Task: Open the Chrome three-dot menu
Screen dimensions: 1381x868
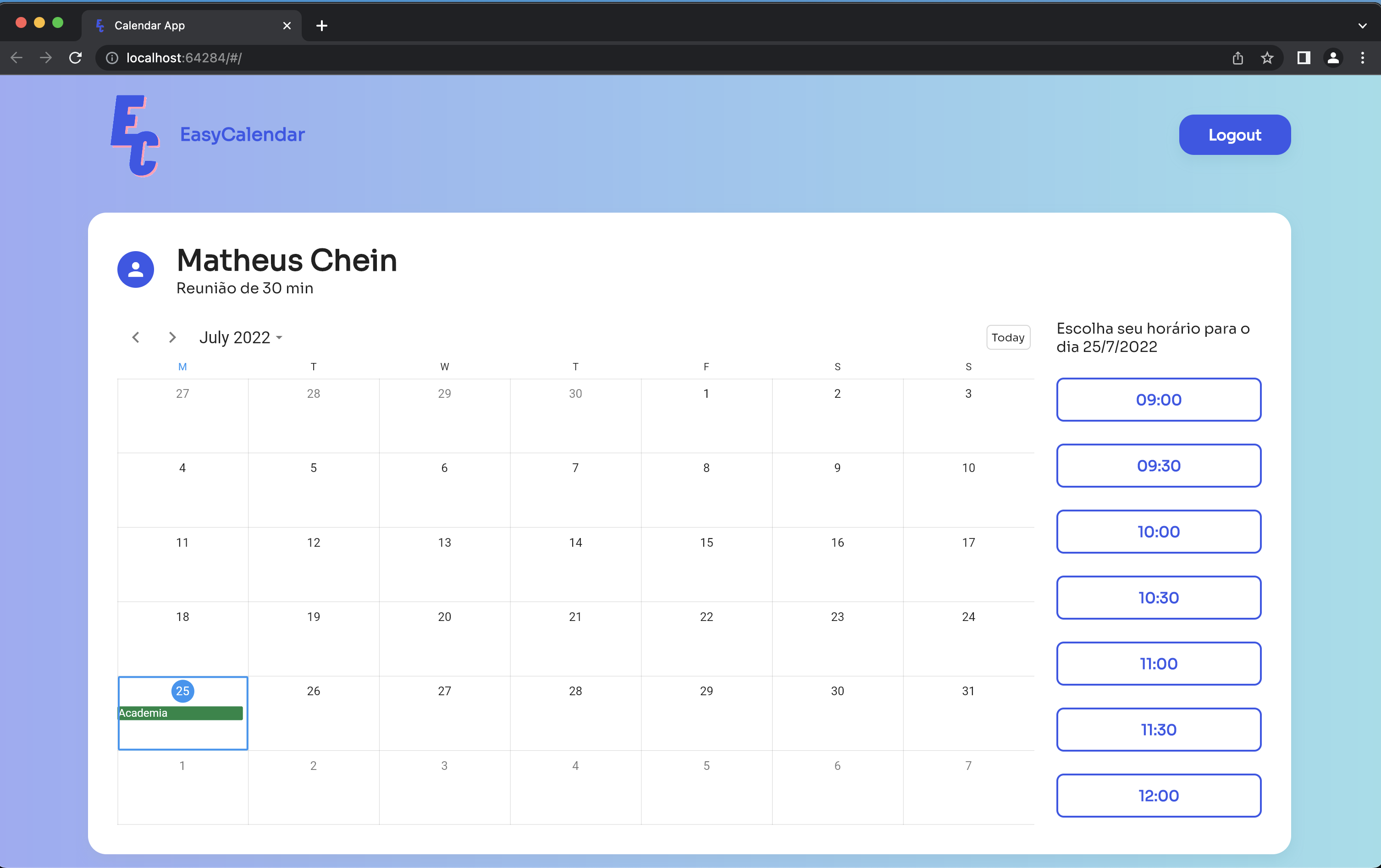Action: (1363, 57)
